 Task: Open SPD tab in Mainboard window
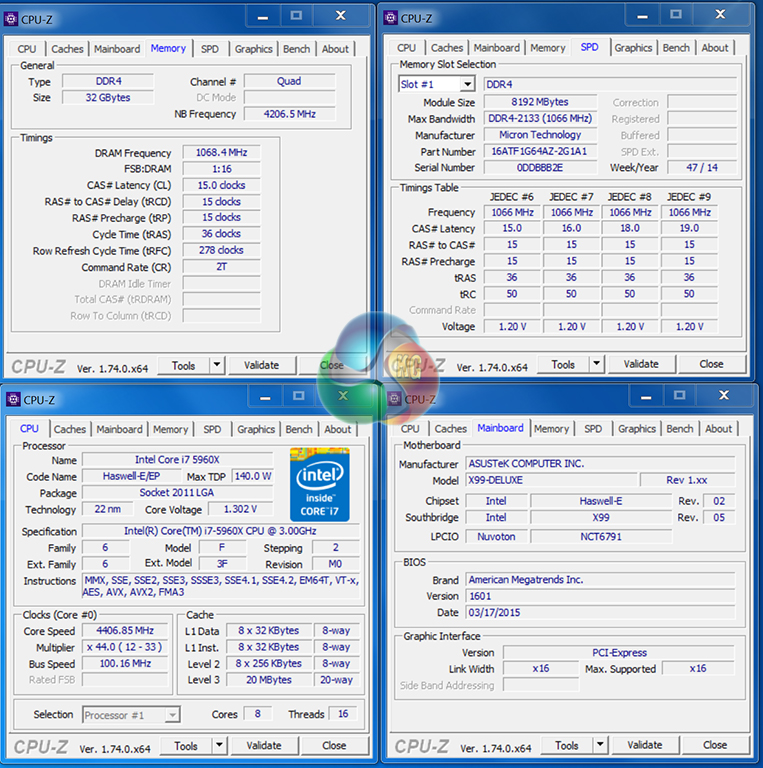tap(593, 429)
